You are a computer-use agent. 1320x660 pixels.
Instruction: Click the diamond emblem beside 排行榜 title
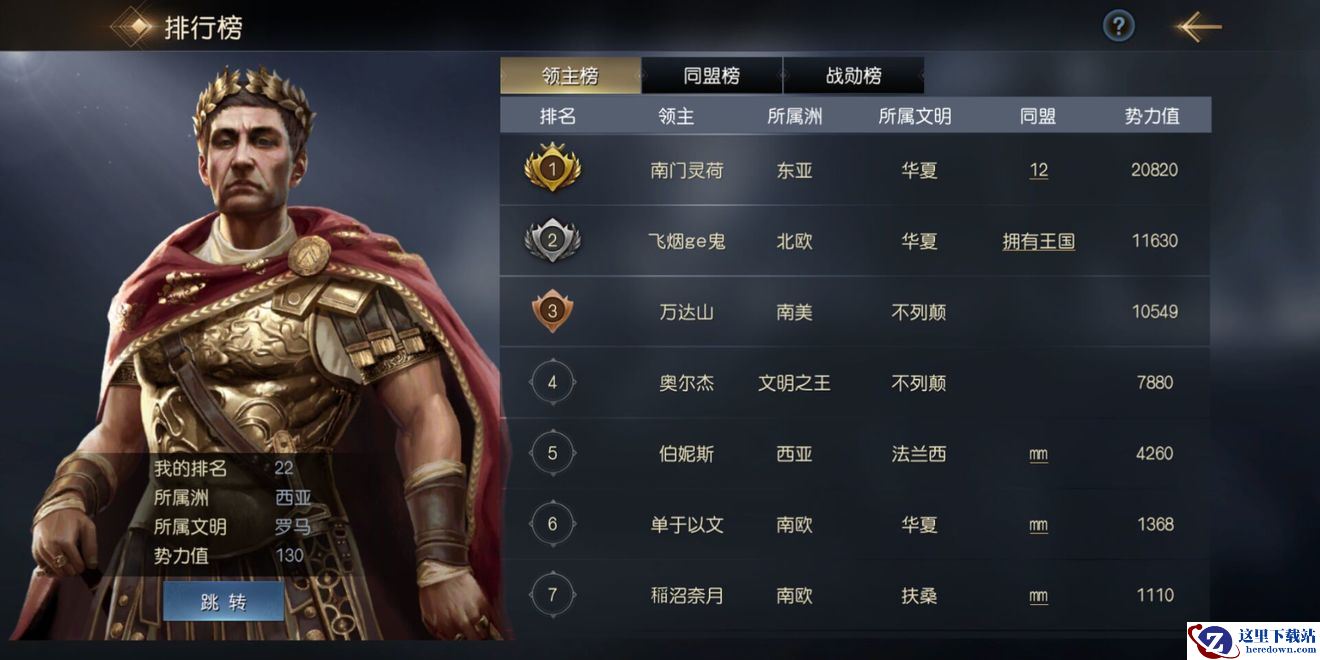(x=131, y=27)
